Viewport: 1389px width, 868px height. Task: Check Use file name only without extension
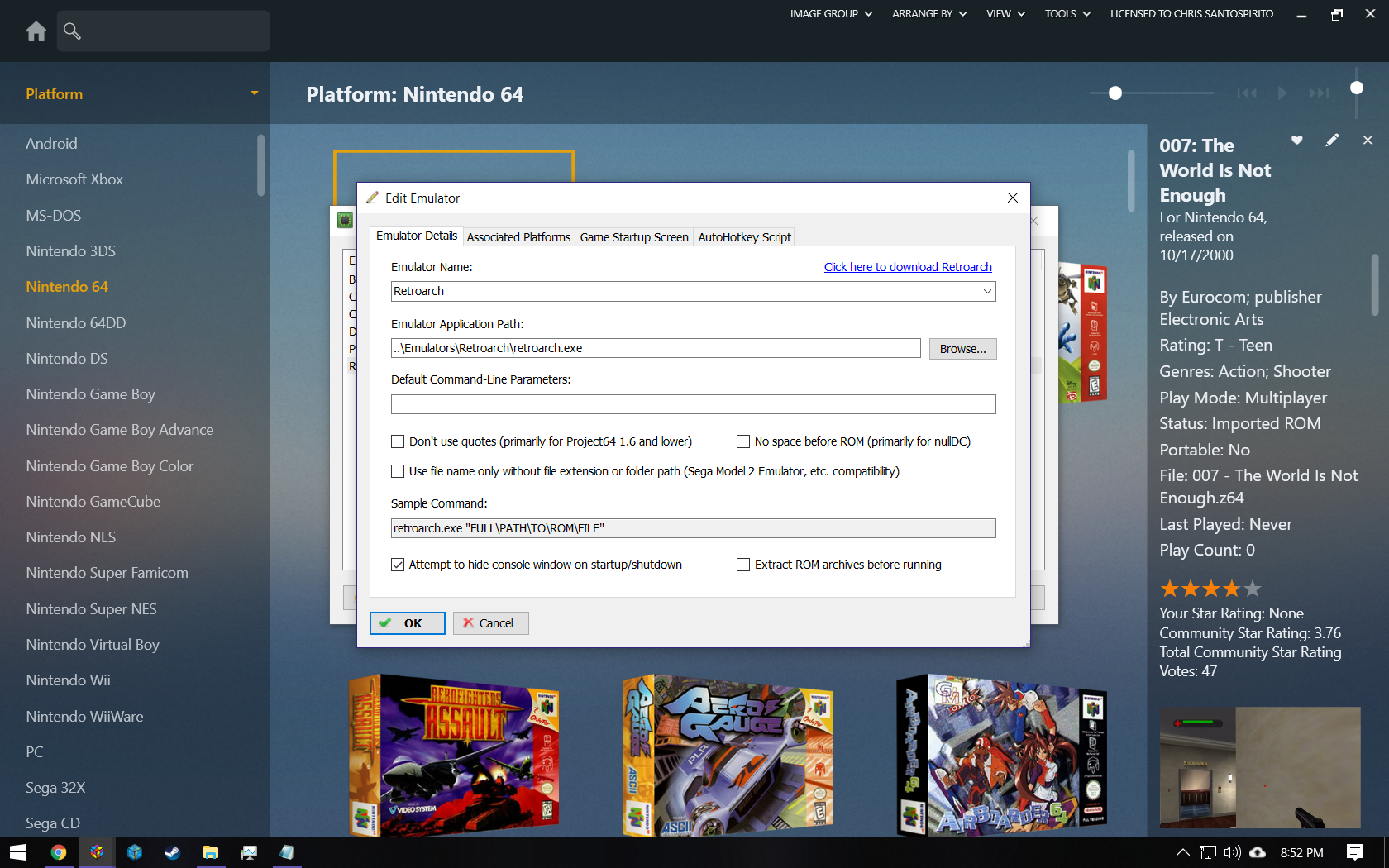pos(398,471)
